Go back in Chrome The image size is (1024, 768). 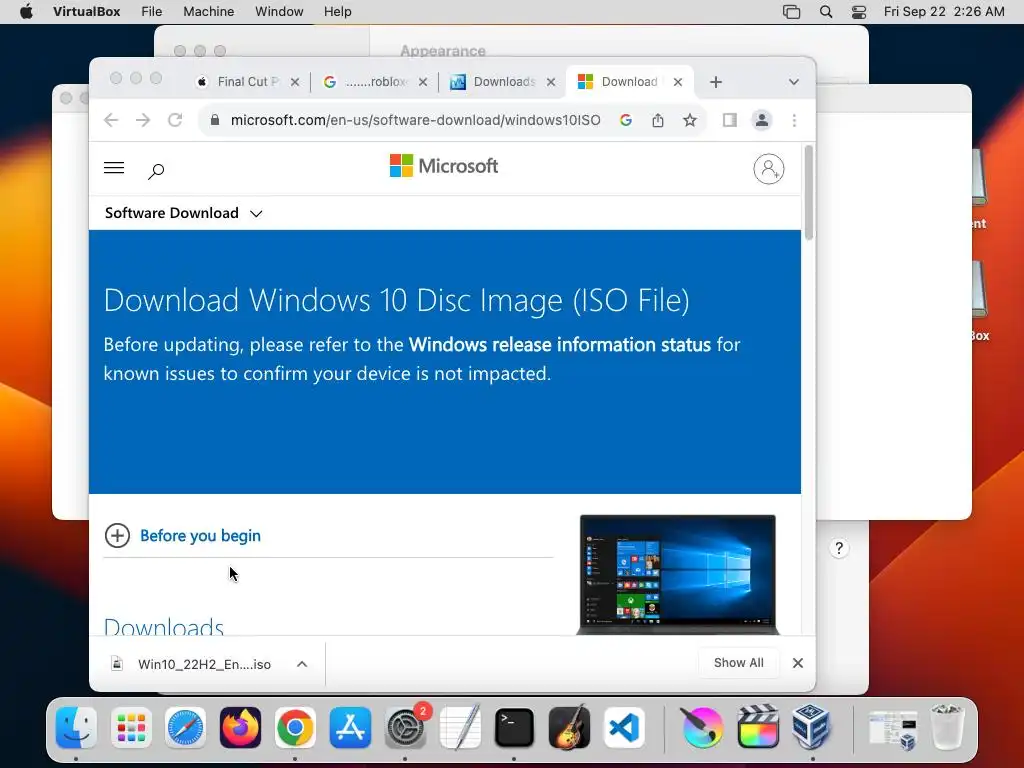click(111, 120)
